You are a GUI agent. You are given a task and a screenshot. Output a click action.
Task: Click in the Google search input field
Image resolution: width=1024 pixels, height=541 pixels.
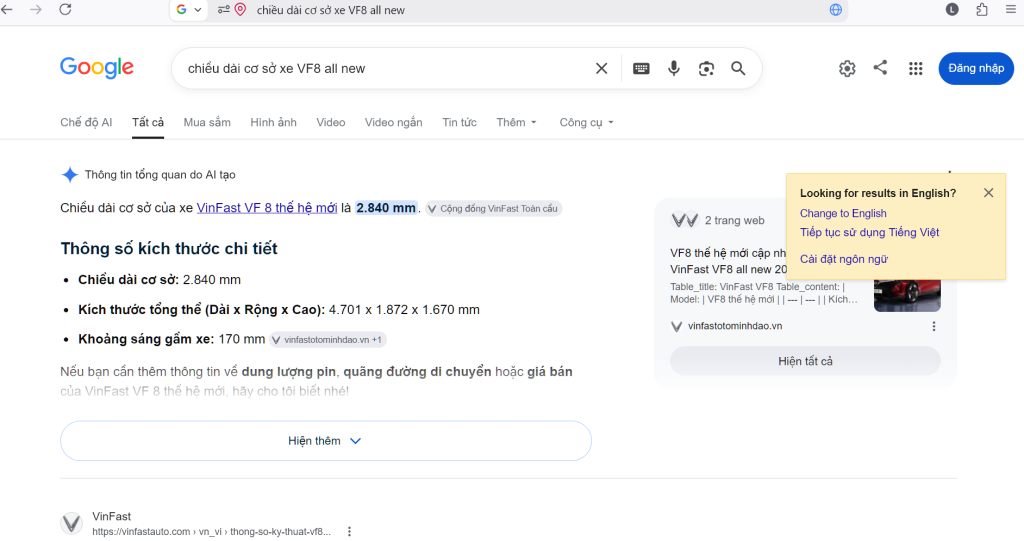tap(385, 68)
